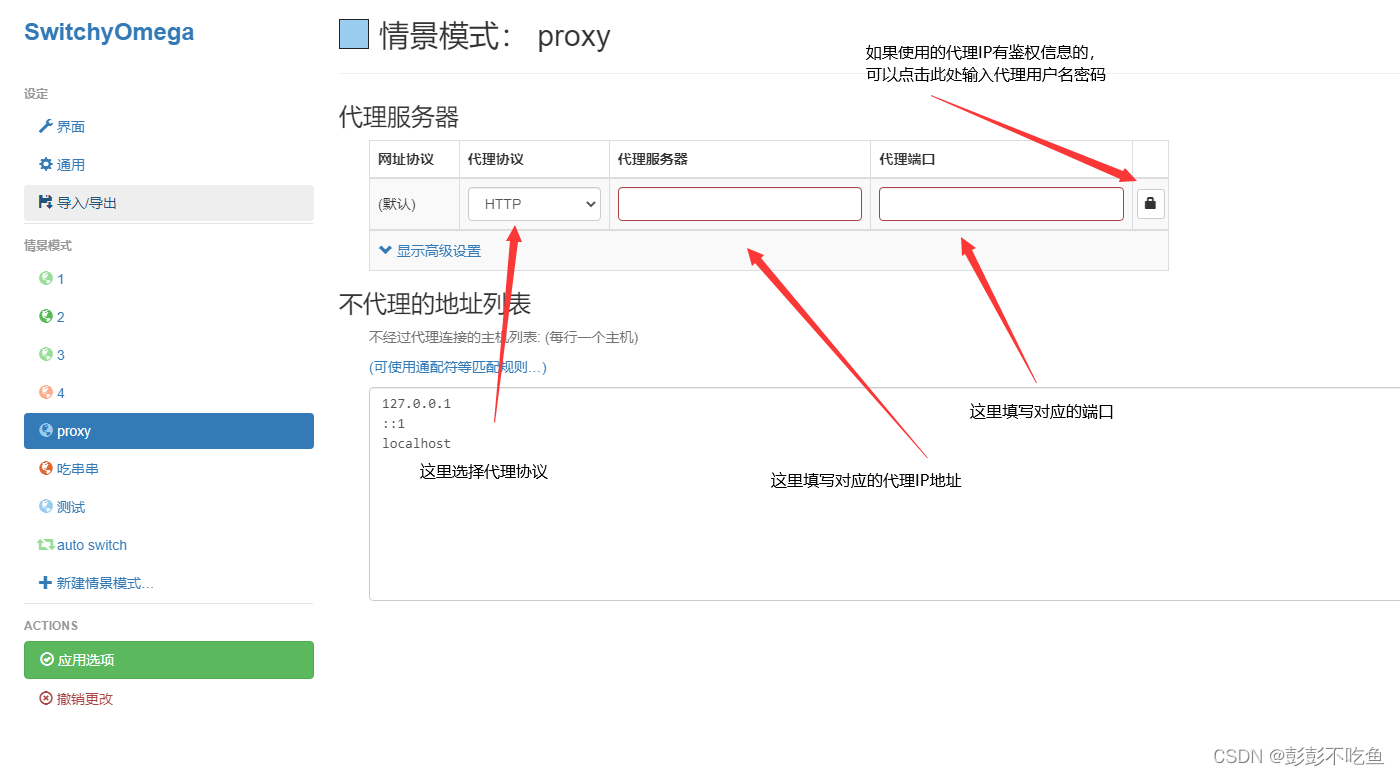The height and width of the screenshot is (776, 1400).
Task: Click the 应用选项 green apply button
Action: pyautogui.click(x=168, y=660)
